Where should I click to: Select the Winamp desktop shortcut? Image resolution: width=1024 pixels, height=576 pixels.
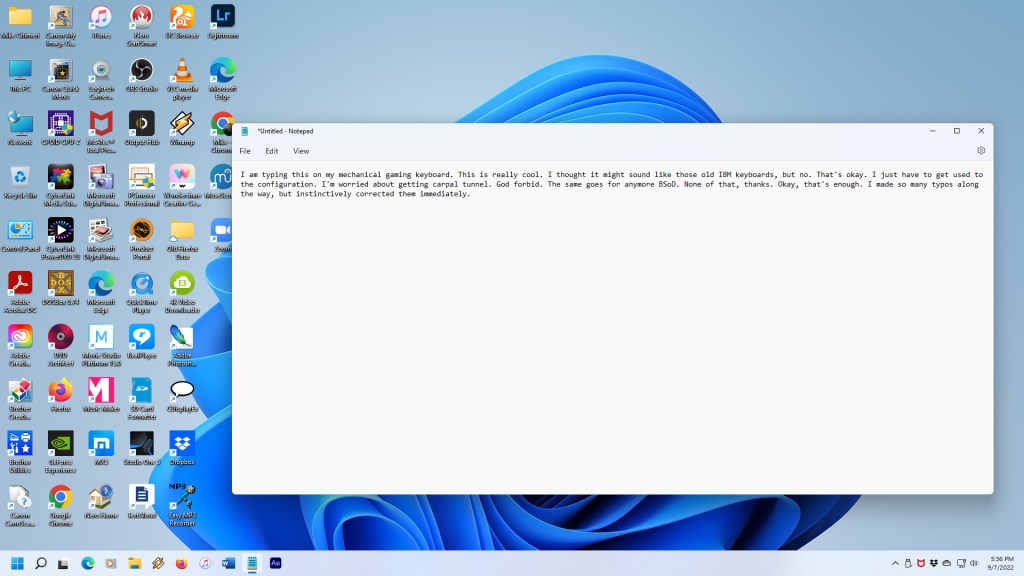[182, 123]
